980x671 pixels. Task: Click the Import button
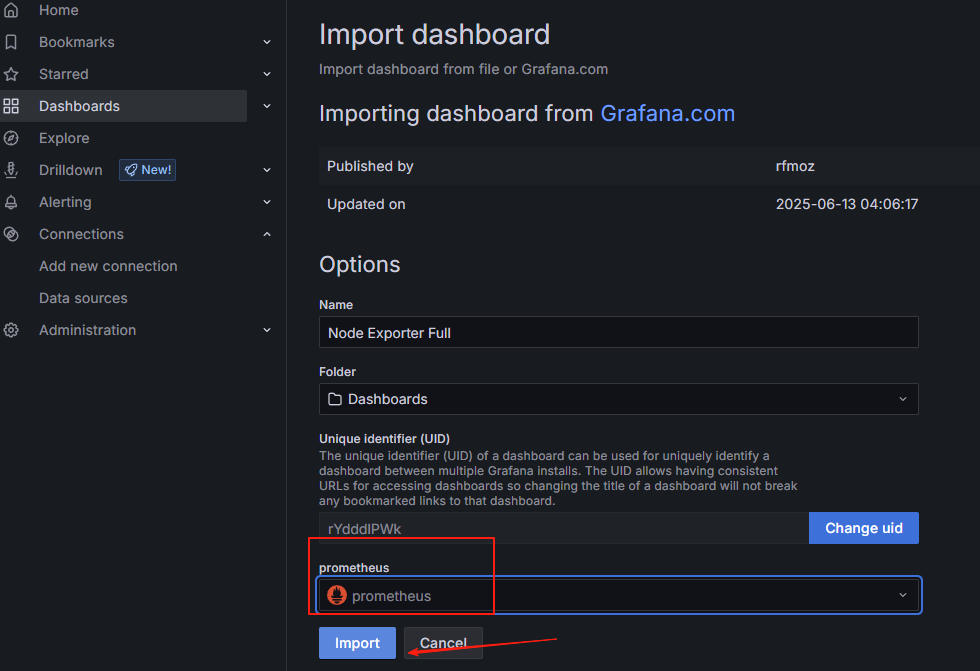(358, 643)
